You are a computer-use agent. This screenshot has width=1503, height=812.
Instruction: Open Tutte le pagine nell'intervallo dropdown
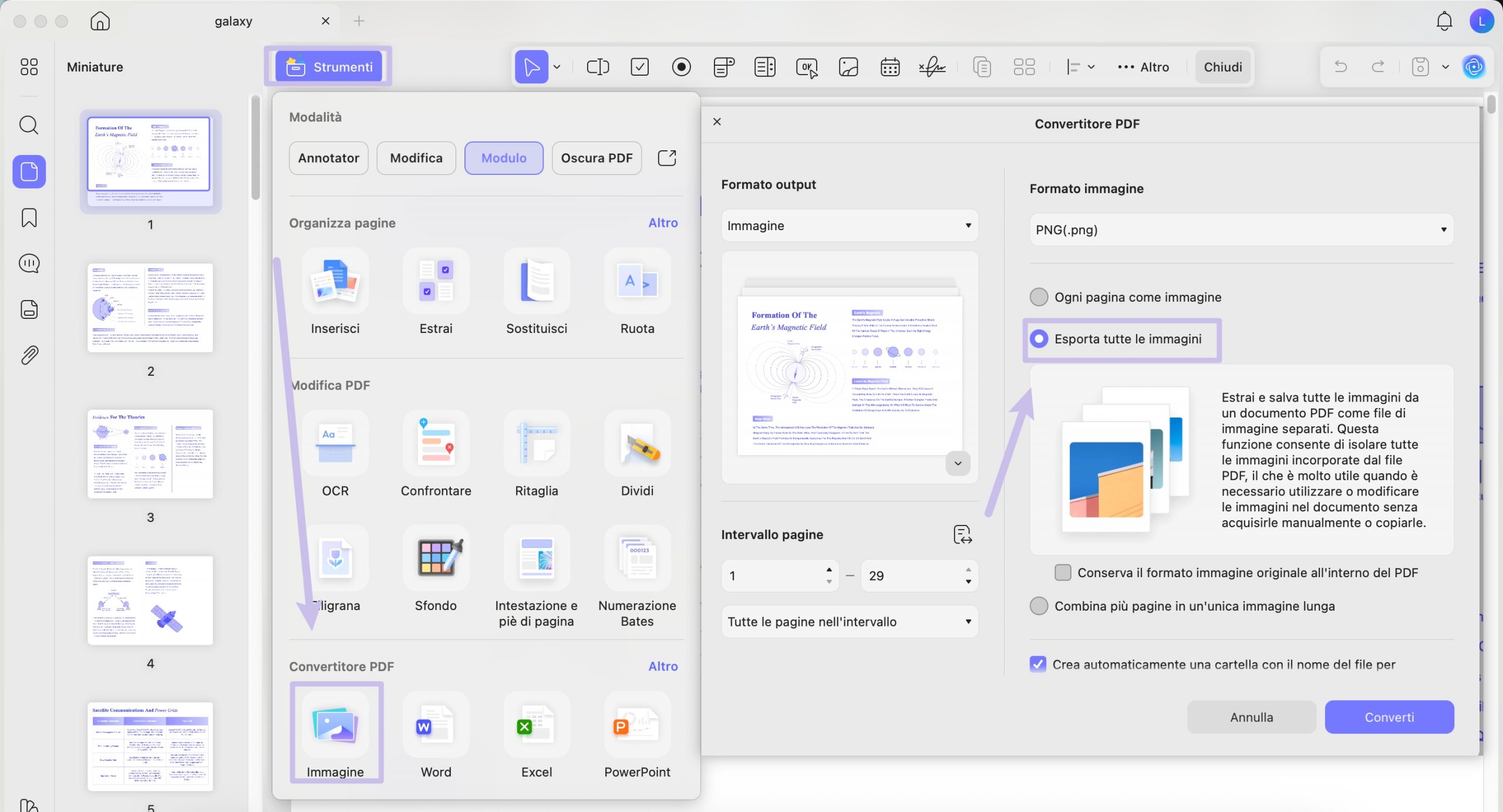[849, 621]
